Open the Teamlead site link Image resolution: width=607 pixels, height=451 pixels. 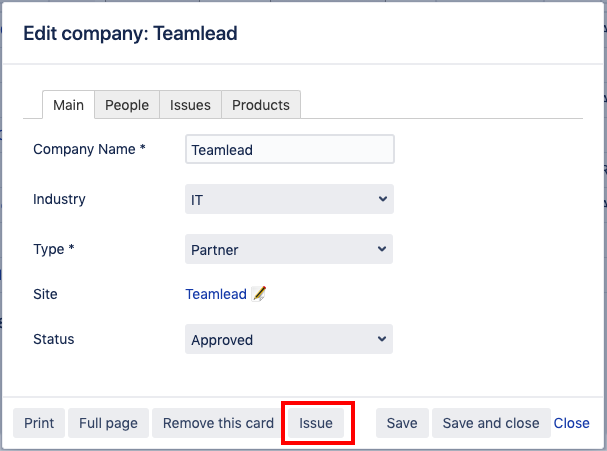click(x=215, y=294)
